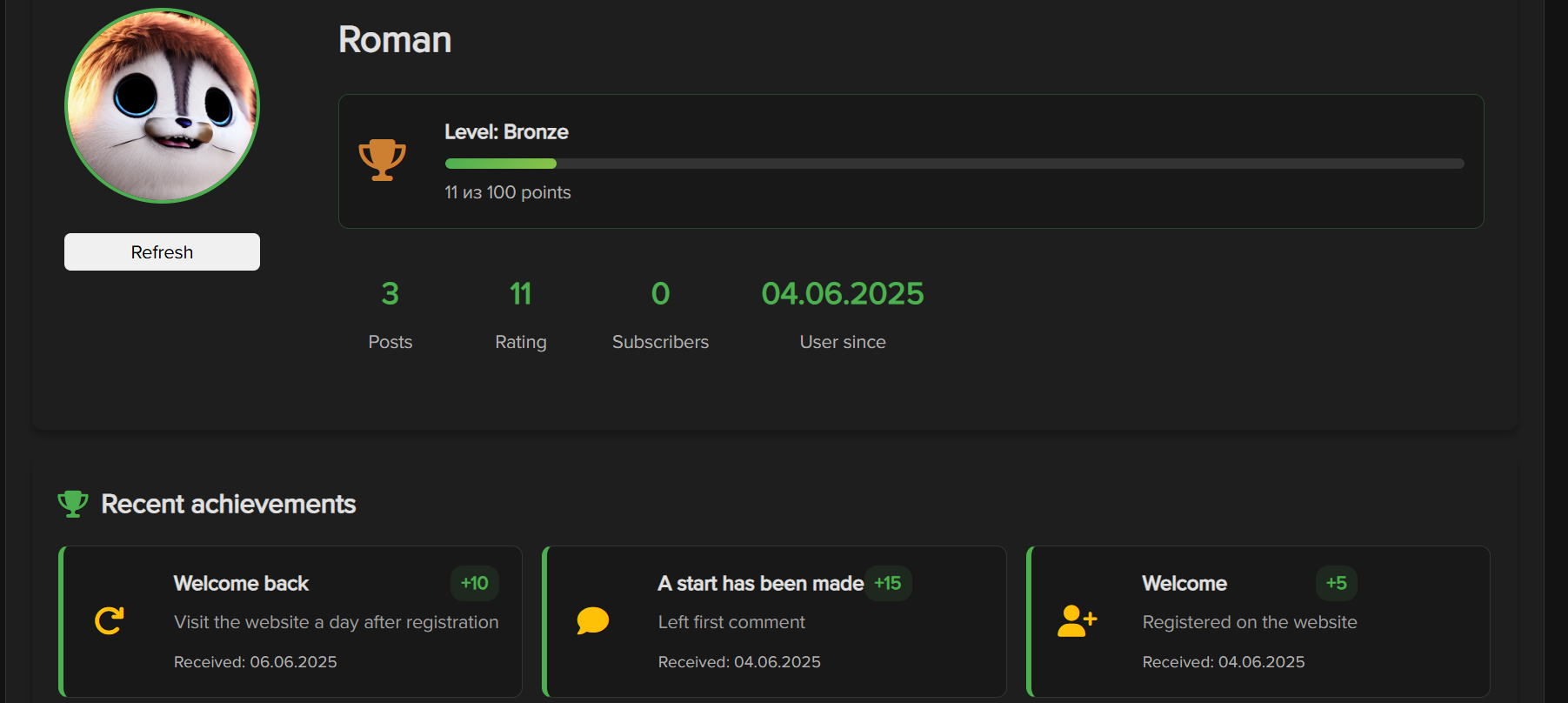Click the User since label
The height and width of the screenshot is (703, 1568).
coord(843,342)
